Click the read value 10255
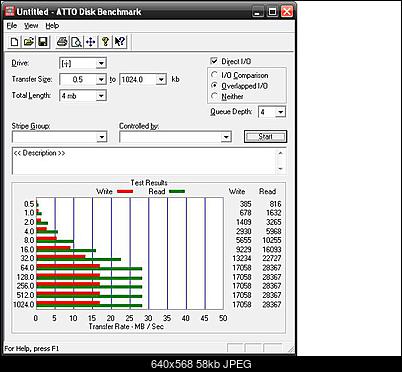Viewport: 402px width, 372px height. pos(272,240)
